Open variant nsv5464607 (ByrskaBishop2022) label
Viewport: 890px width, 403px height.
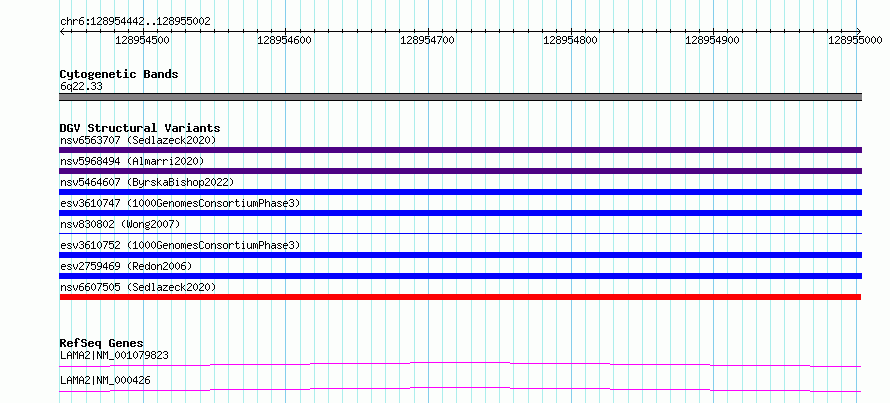(x=147, y=182)
